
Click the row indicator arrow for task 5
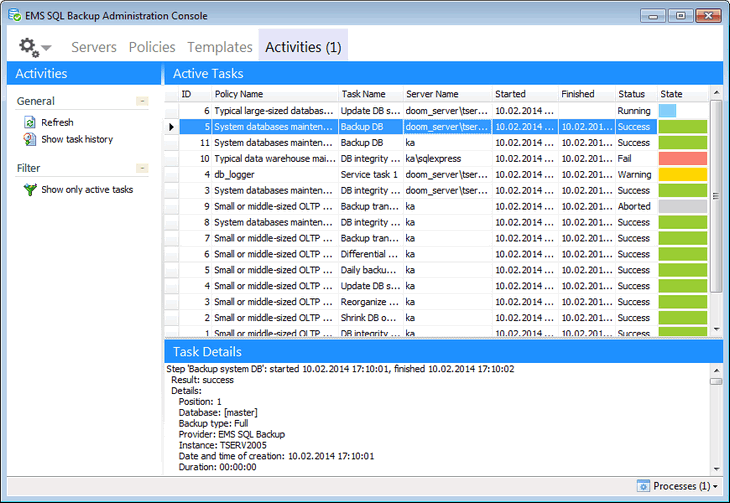click(x=172, y=127)
